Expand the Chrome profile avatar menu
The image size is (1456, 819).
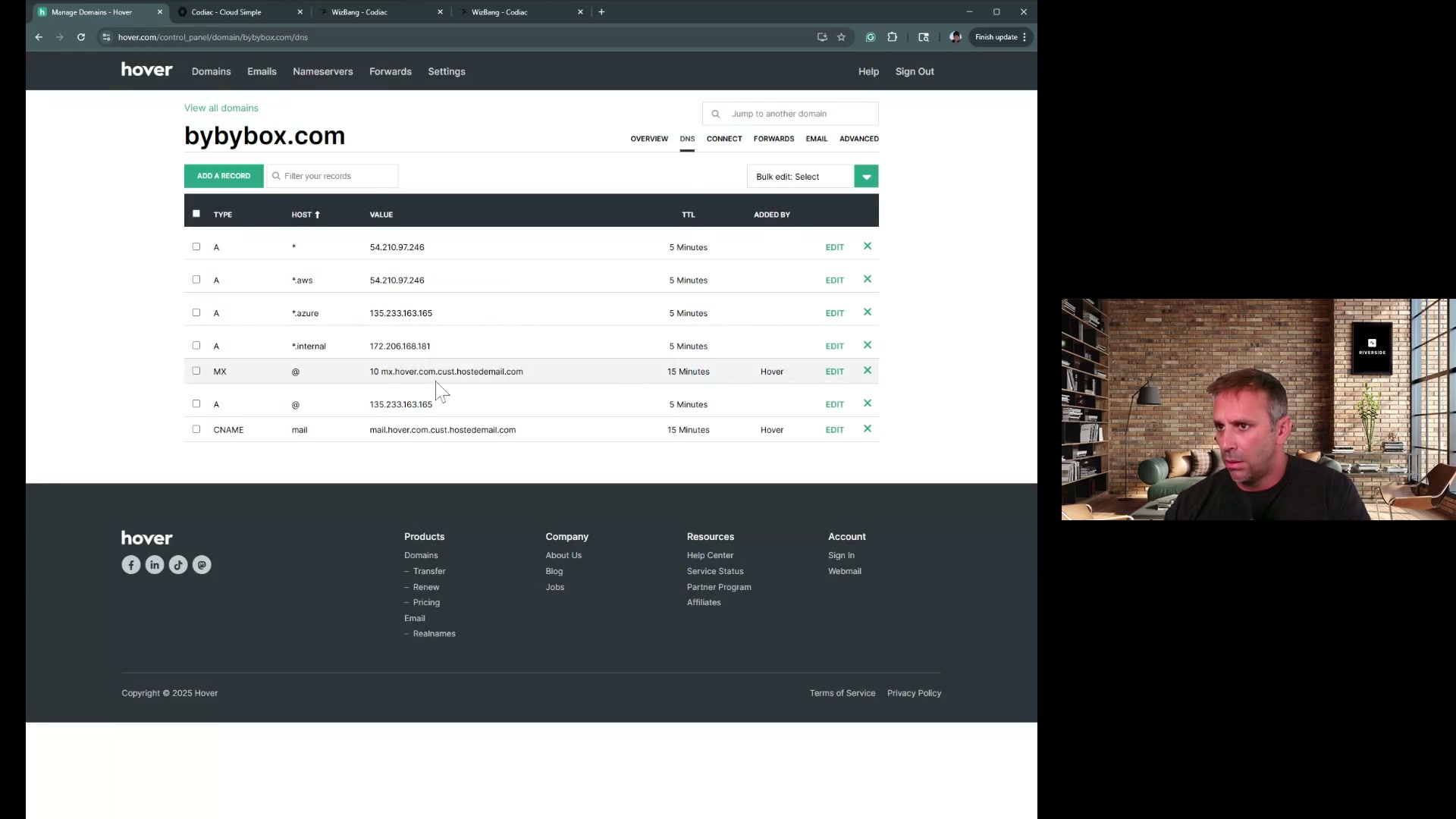click(x=955, y=36)
